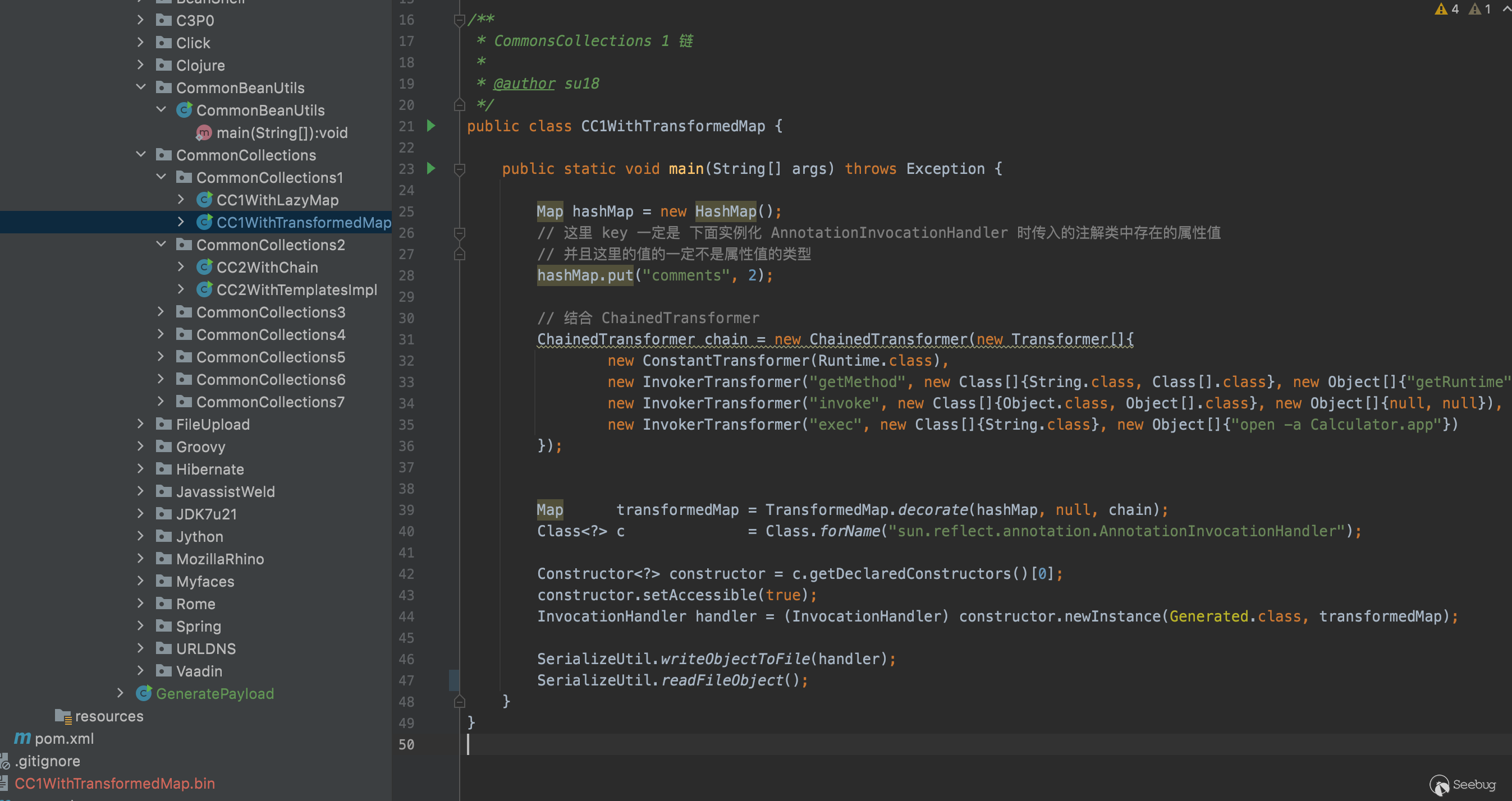Toggle fold marker at Javadoc comment start
Viewport: 1512px width, 801px height.
(460, 20)
